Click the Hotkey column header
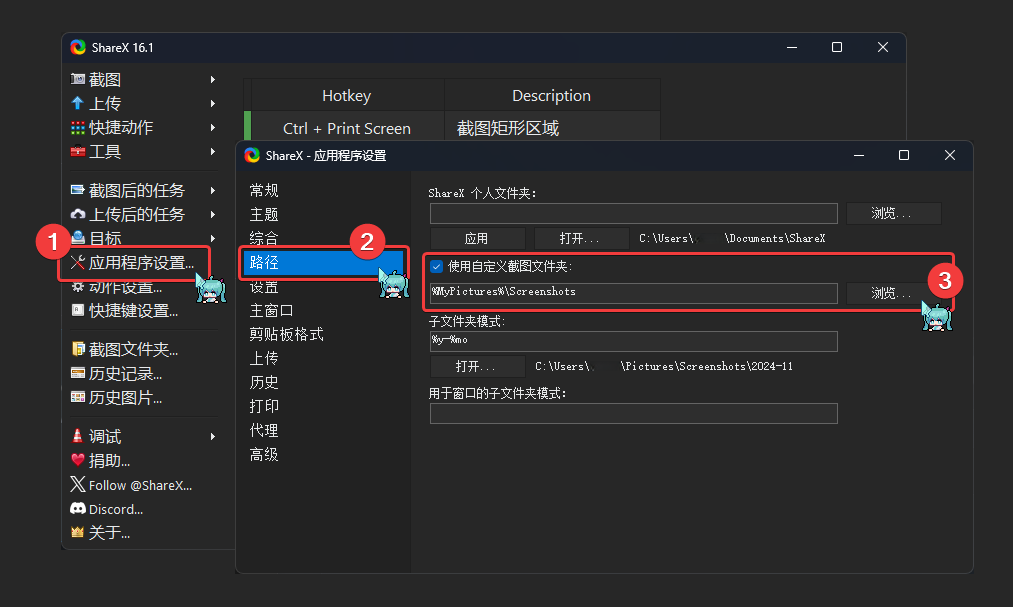The width and height of the screenshot is (1013, 607). pos(347,96)
